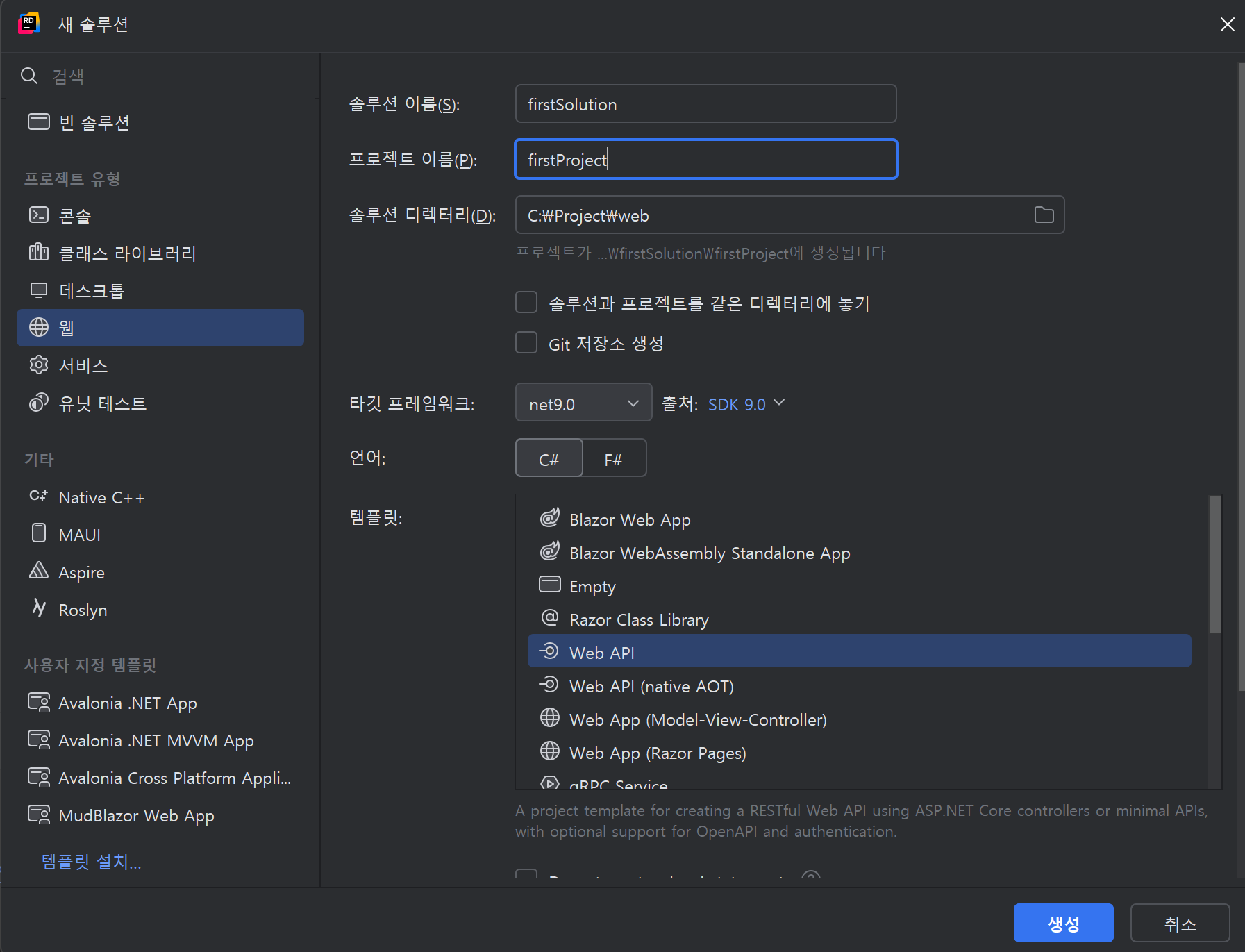Click the Blazor Web App template icon
Viewport: 1245px width, 952px height.
[x=550, y=518]
